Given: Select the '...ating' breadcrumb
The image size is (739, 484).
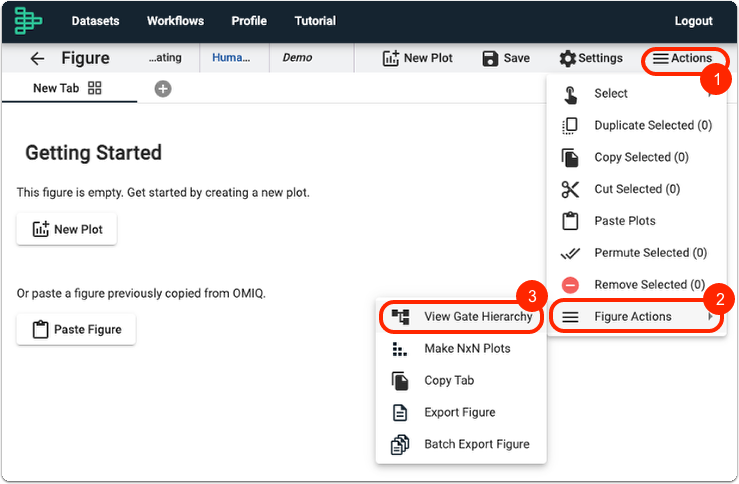Looking at the screenshot, I should point(165,57).
